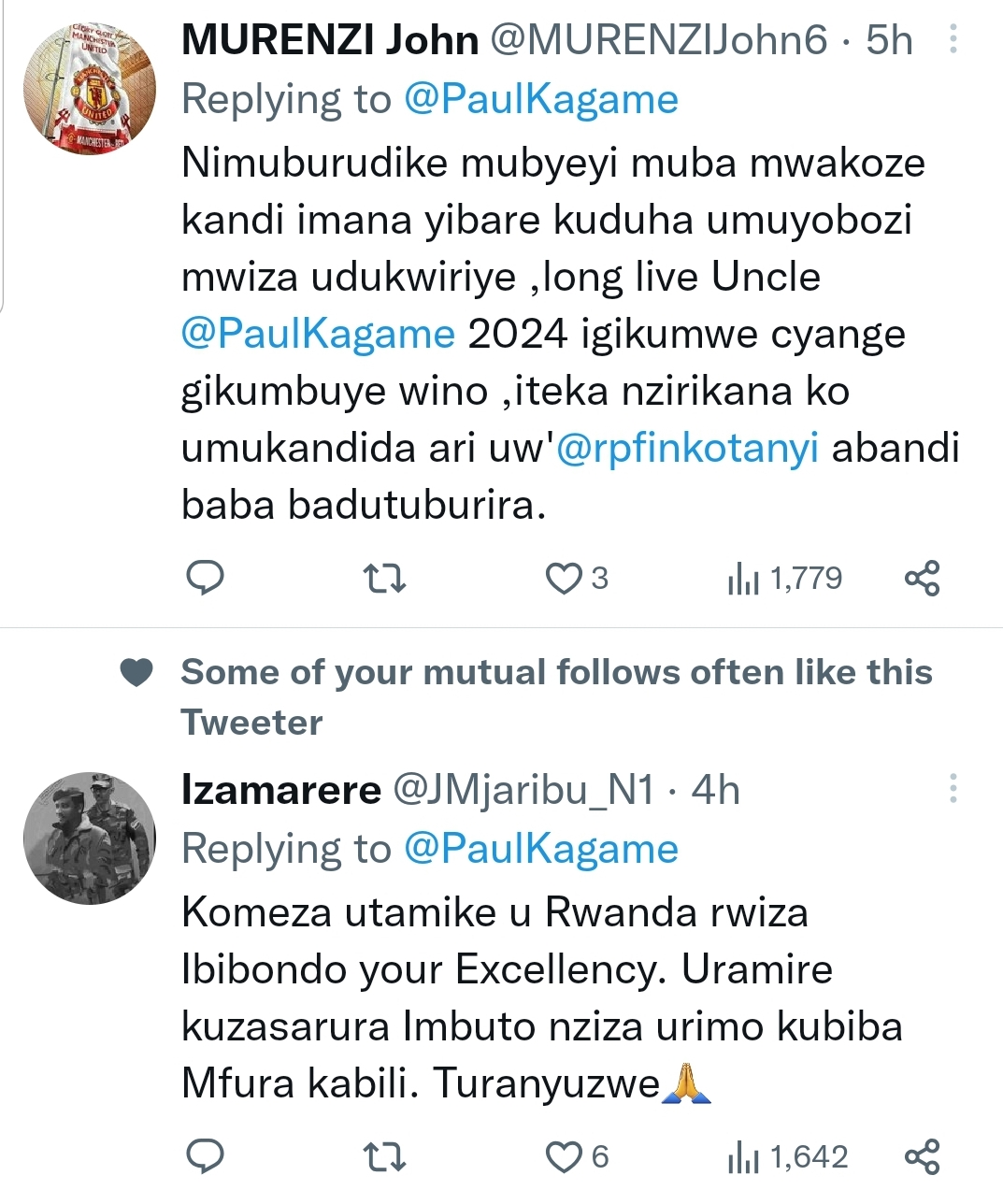View analytics for tweet with 1,779 views
The image size is (1003, 1204).
coord(743,580)
